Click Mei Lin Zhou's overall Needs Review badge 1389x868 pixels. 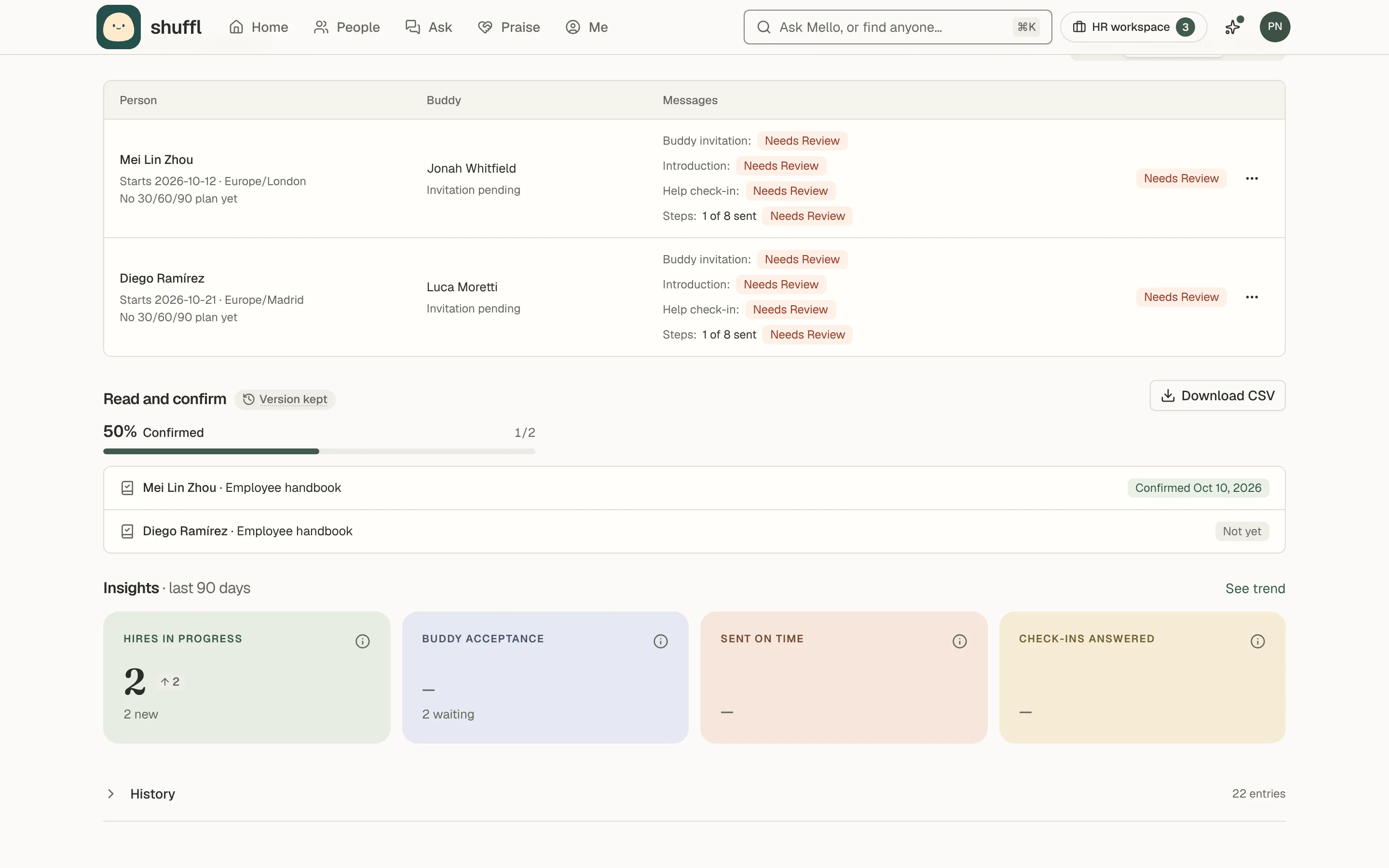[1181, 178]
